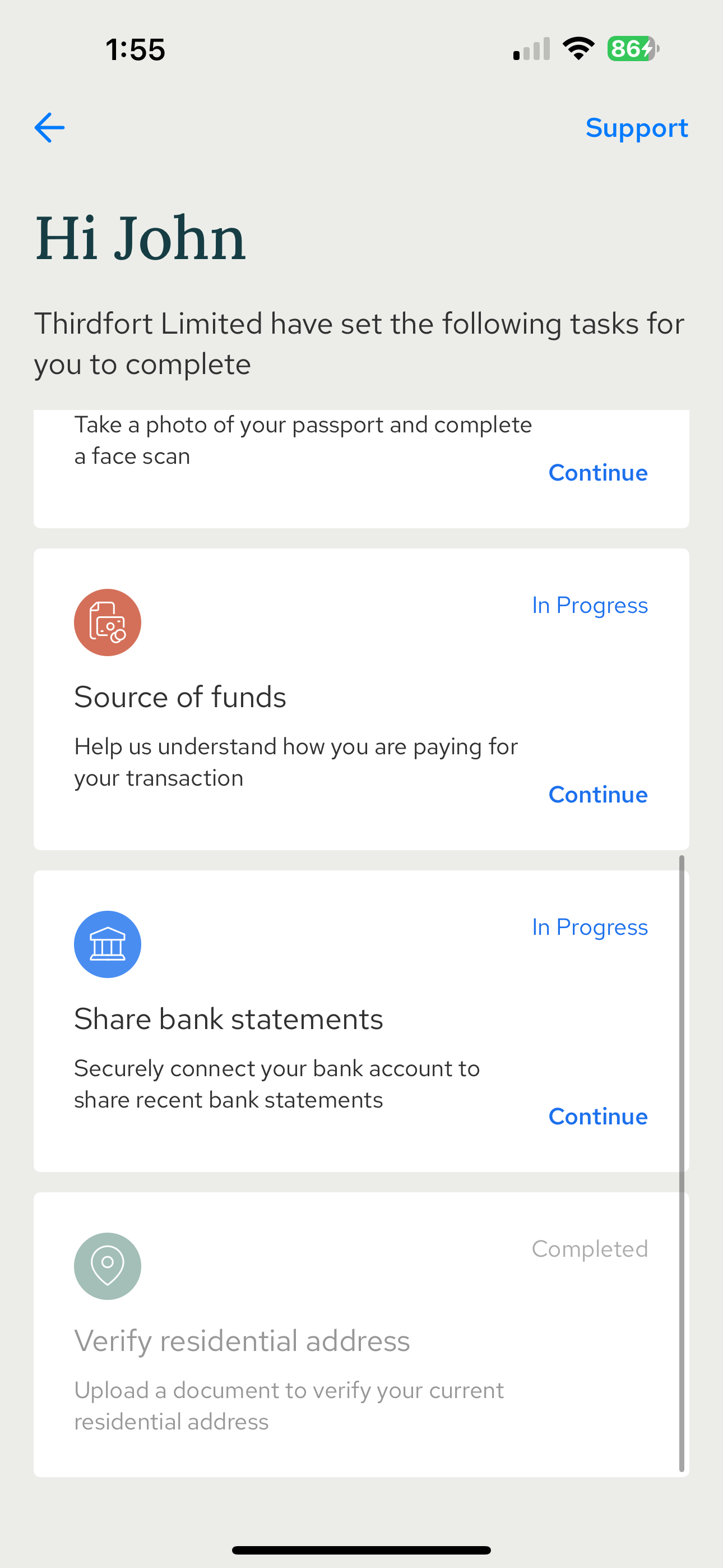
Task: Open the Support link
Action: coord(637,128)
